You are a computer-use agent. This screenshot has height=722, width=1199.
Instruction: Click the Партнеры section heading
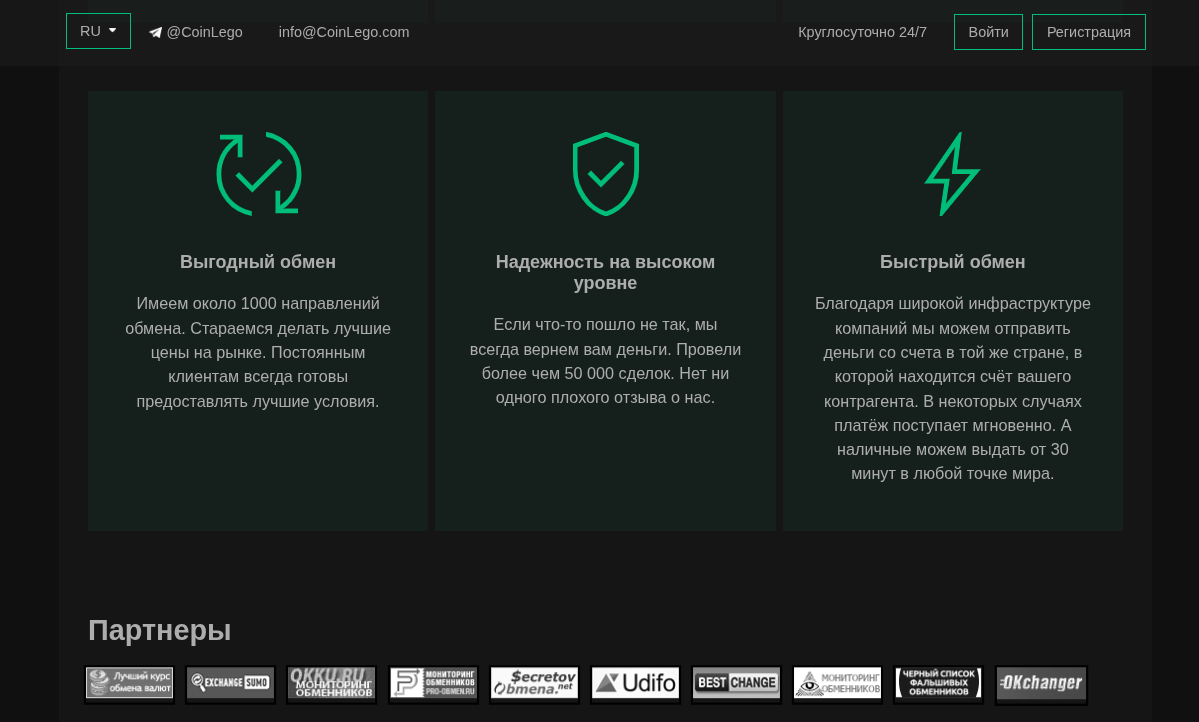(x=159, y=630)
